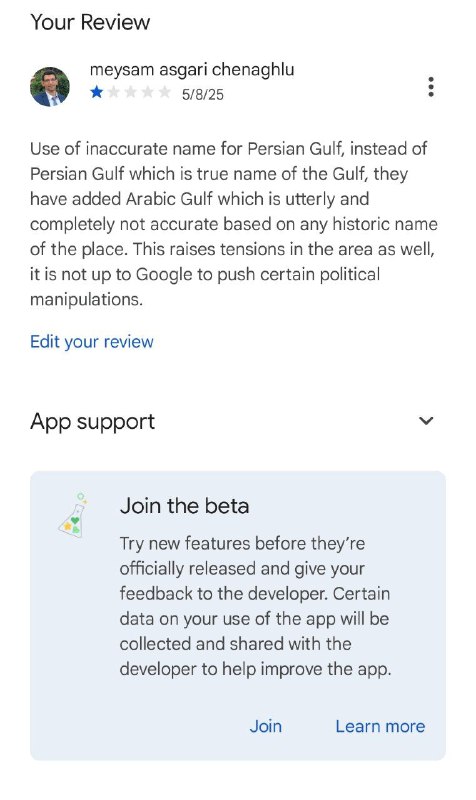Tap the Persian Gulf review text
This screenshot has height=800, width=476.
tap(234, 224)
